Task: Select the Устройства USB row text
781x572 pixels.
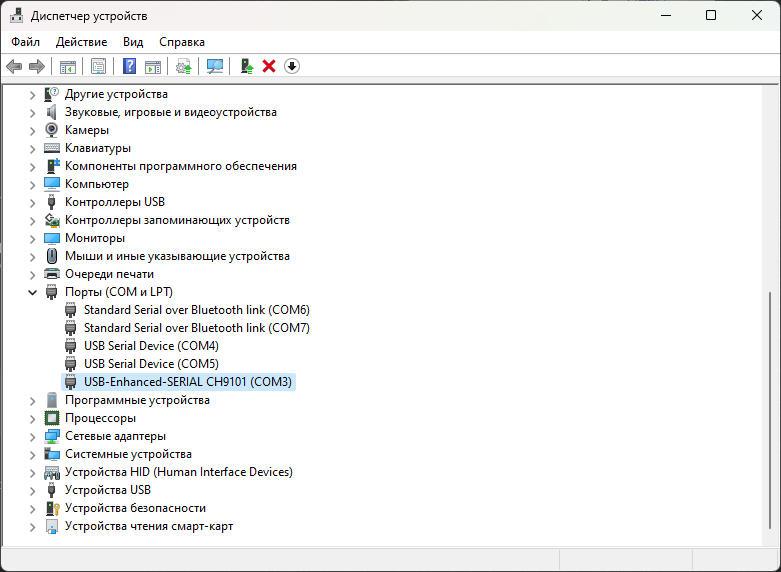Action: coord(108,490)
